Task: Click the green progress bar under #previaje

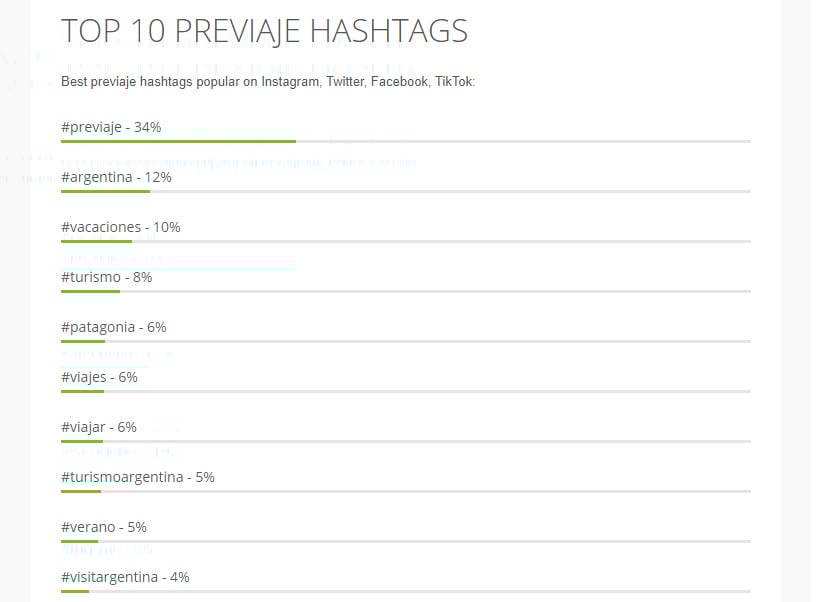Action: 178,141
